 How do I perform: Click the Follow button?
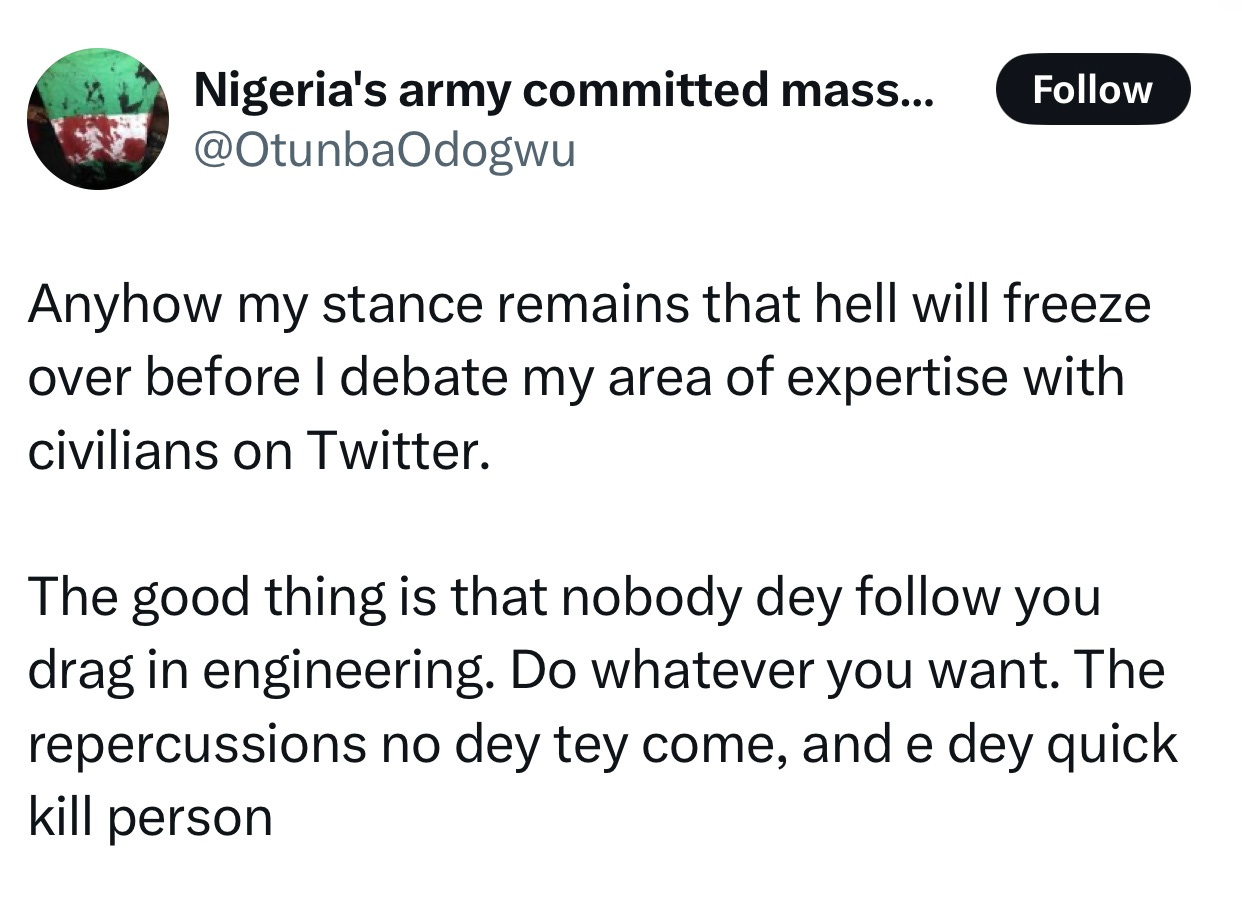1093,90
